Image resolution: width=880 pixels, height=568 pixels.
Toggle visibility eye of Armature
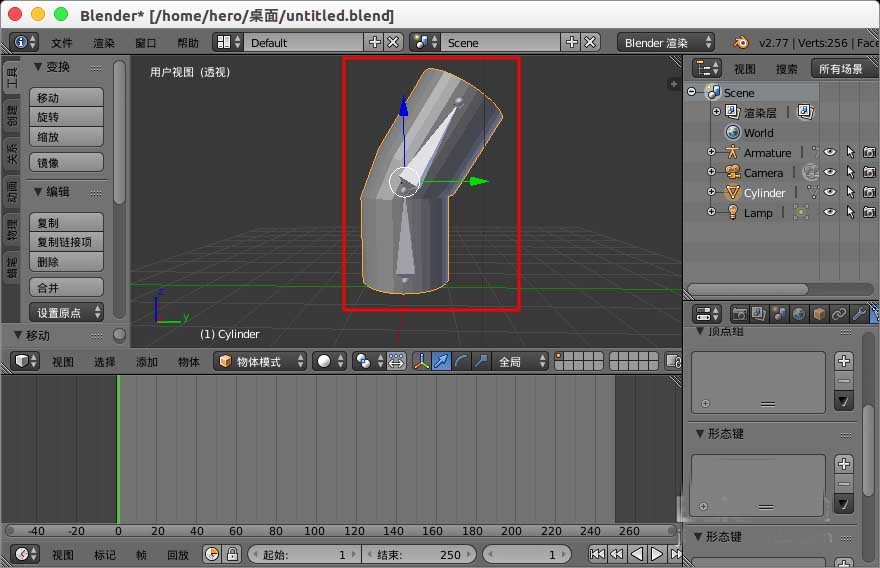click(x=829, y=152)
